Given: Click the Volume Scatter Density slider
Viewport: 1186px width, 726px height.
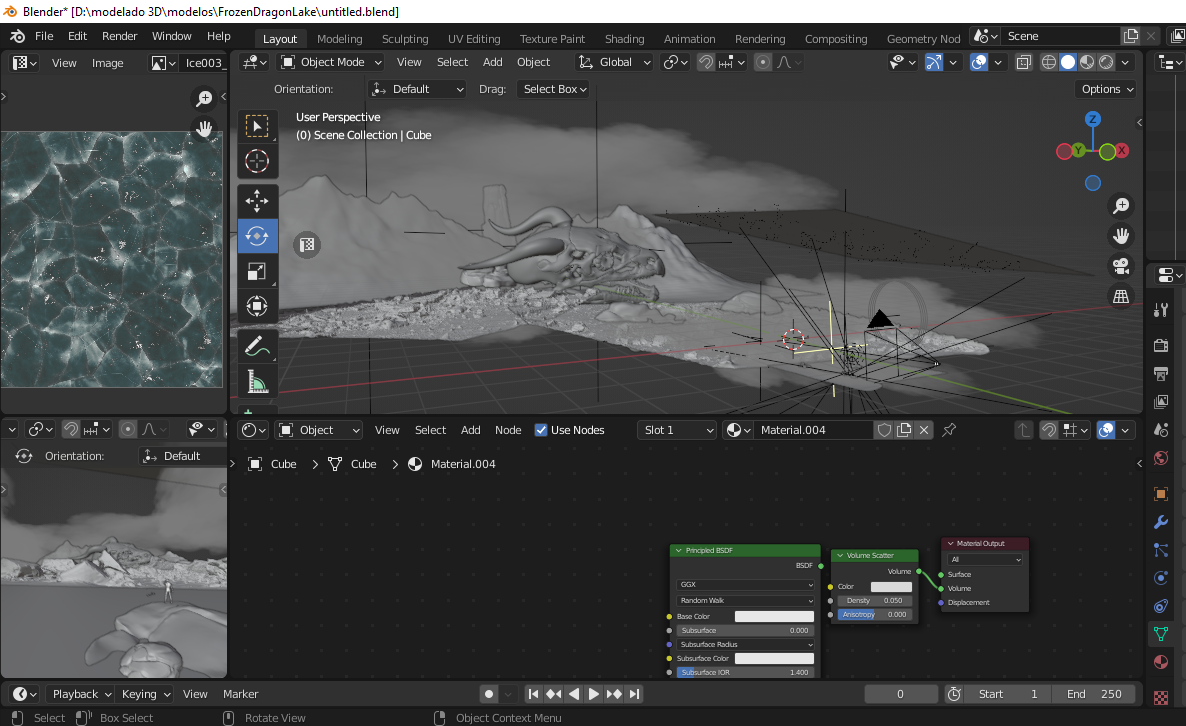Looking at the screenshot, I should click(x=874, y=600).
